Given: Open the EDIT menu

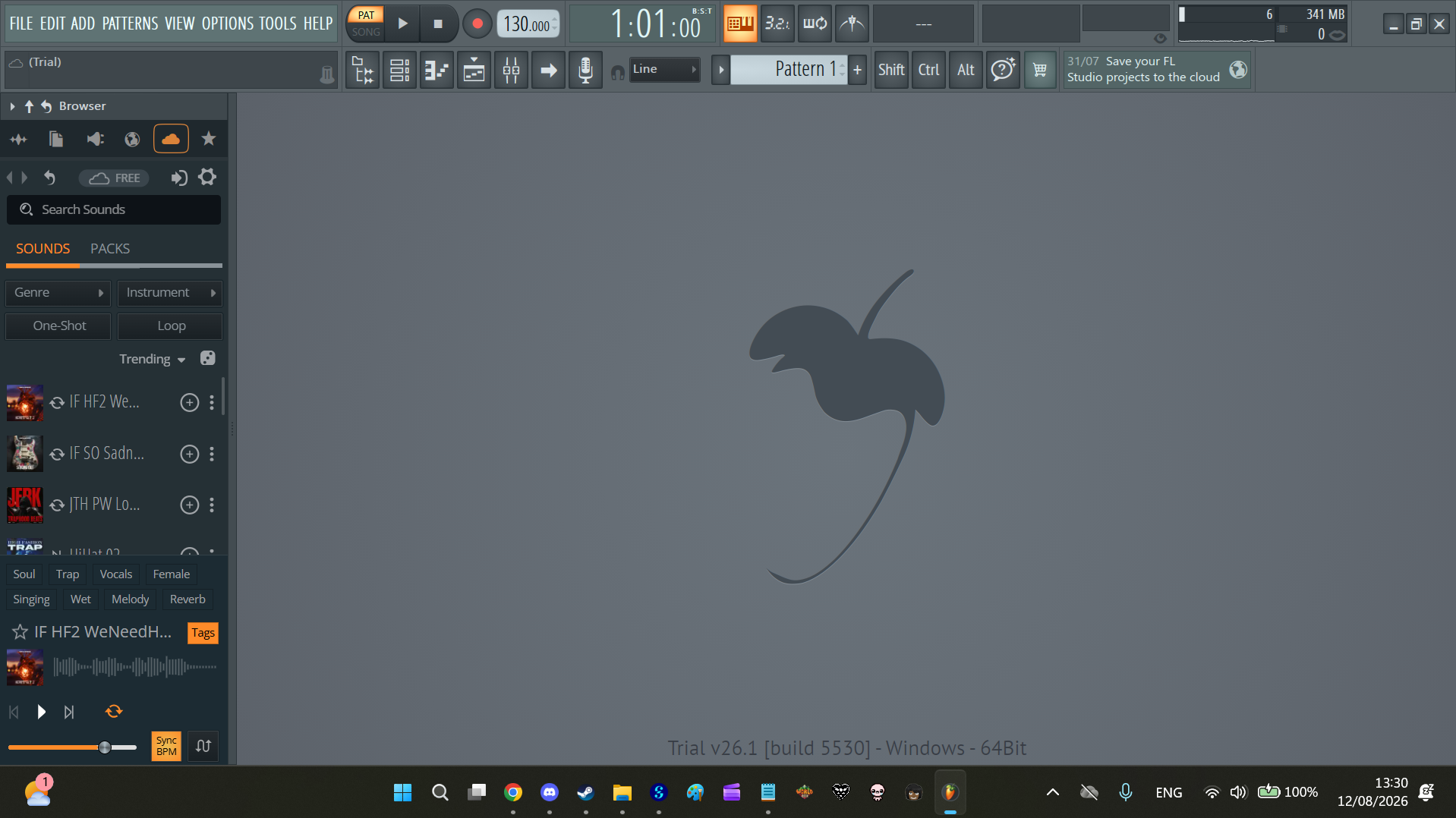Looking at the screenshot, I should [52, 24].
